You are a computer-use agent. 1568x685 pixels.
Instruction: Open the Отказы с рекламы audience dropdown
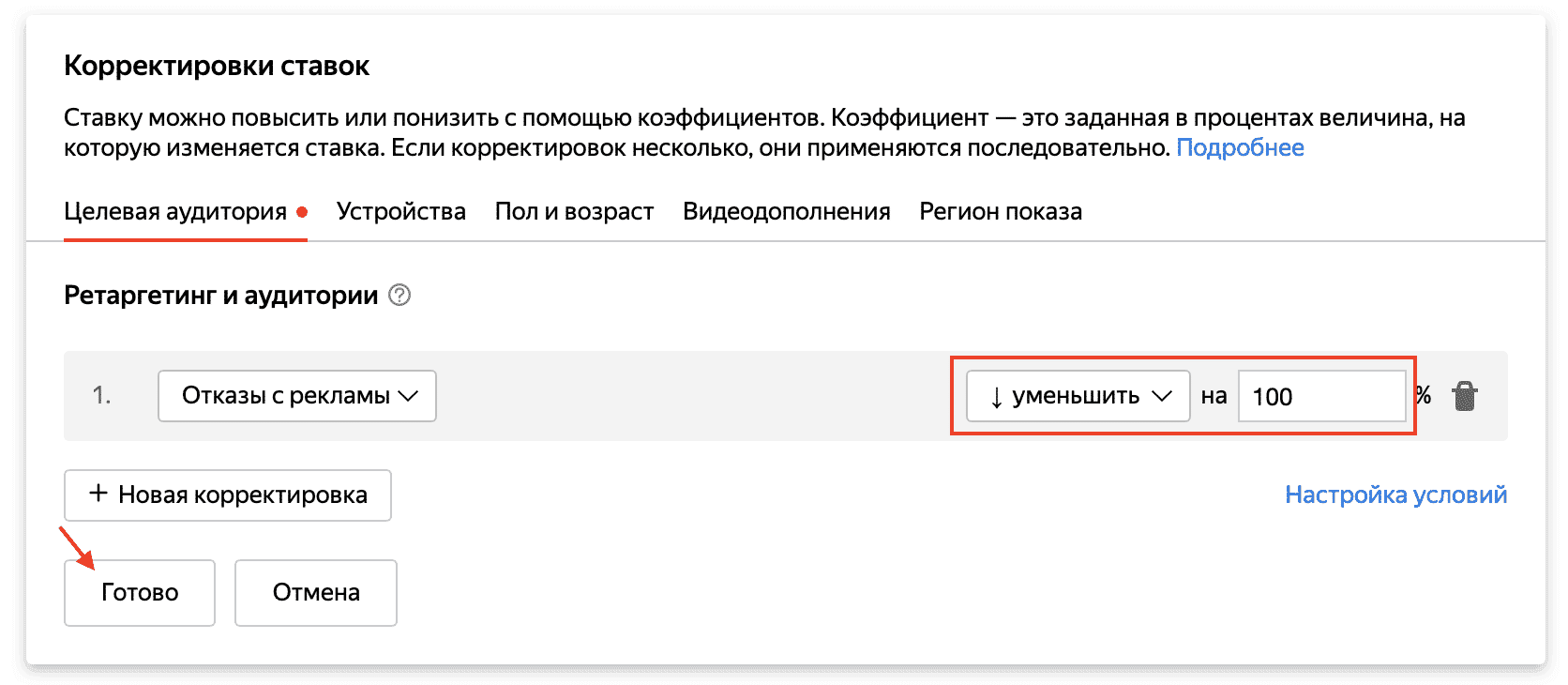296,396
